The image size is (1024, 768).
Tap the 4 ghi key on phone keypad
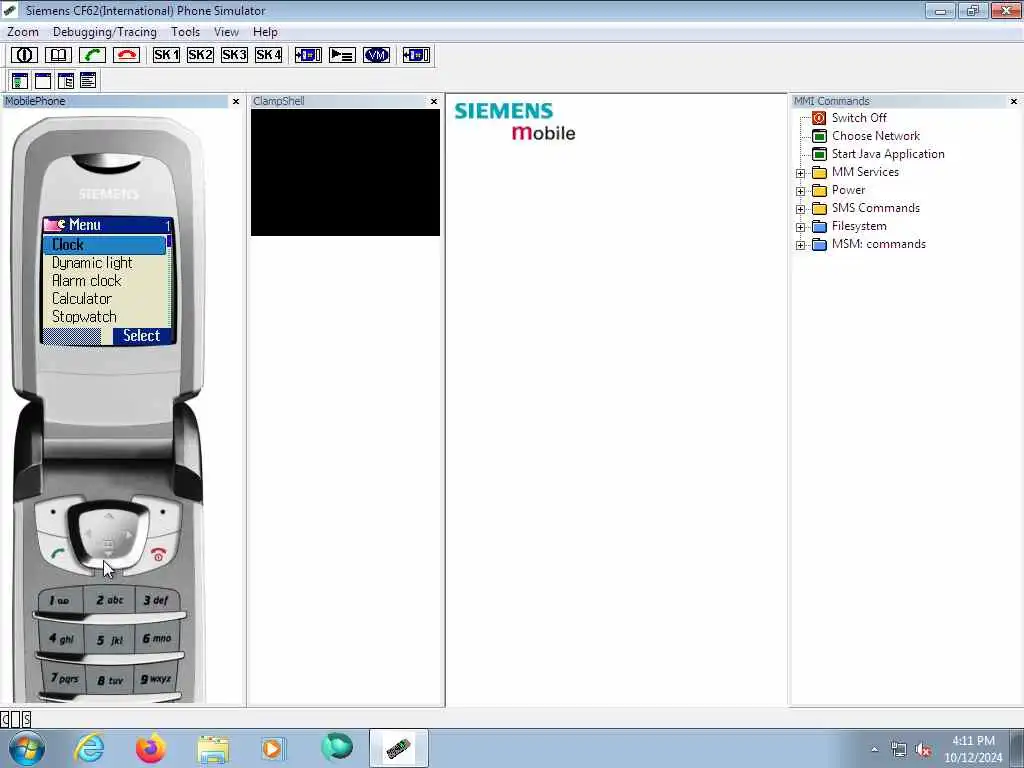point(61,639)
